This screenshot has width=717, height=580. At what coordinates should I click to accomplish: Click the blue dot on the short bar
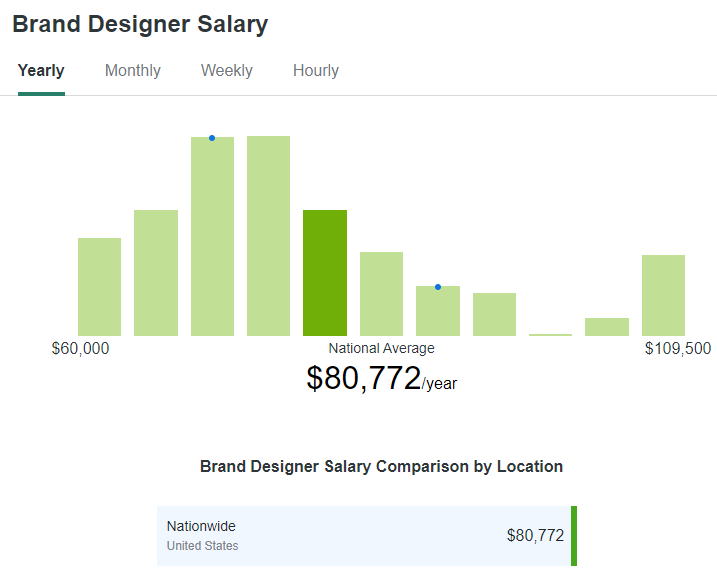[x=438, y=287]
